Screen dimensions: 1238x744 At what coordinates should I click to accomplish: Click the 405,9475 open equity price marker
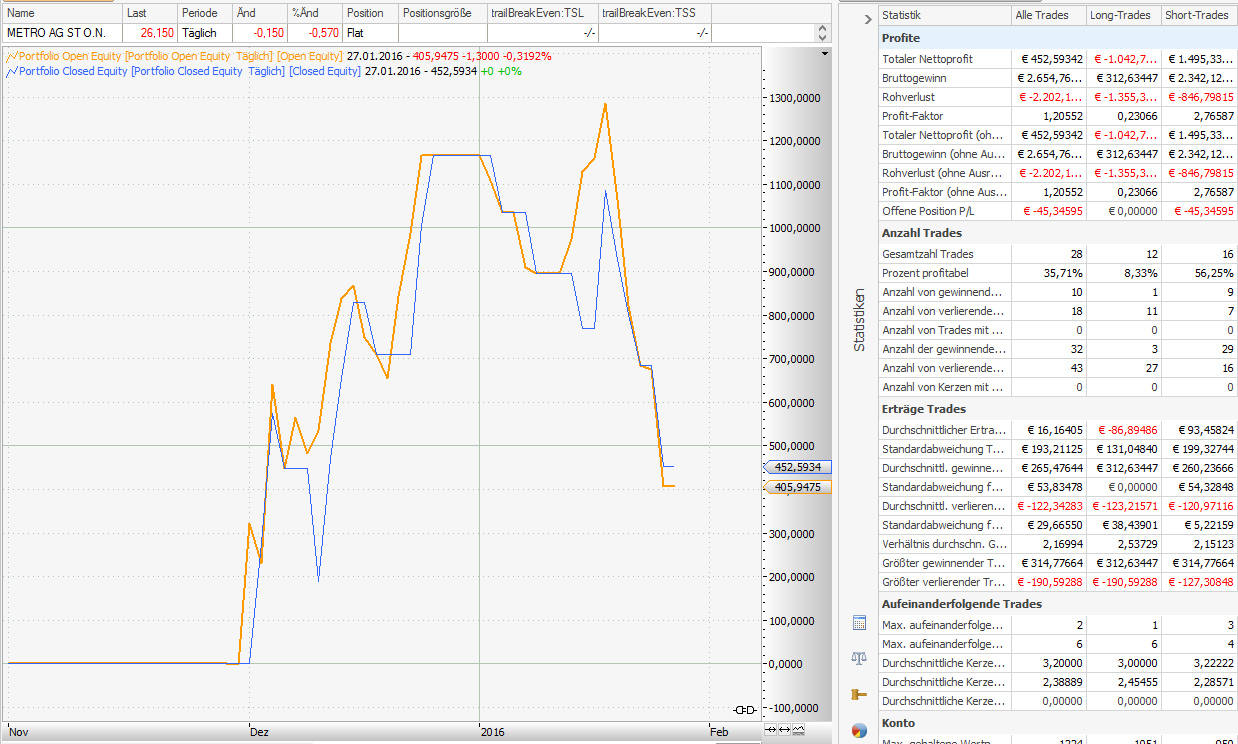(x=797, y=487)
